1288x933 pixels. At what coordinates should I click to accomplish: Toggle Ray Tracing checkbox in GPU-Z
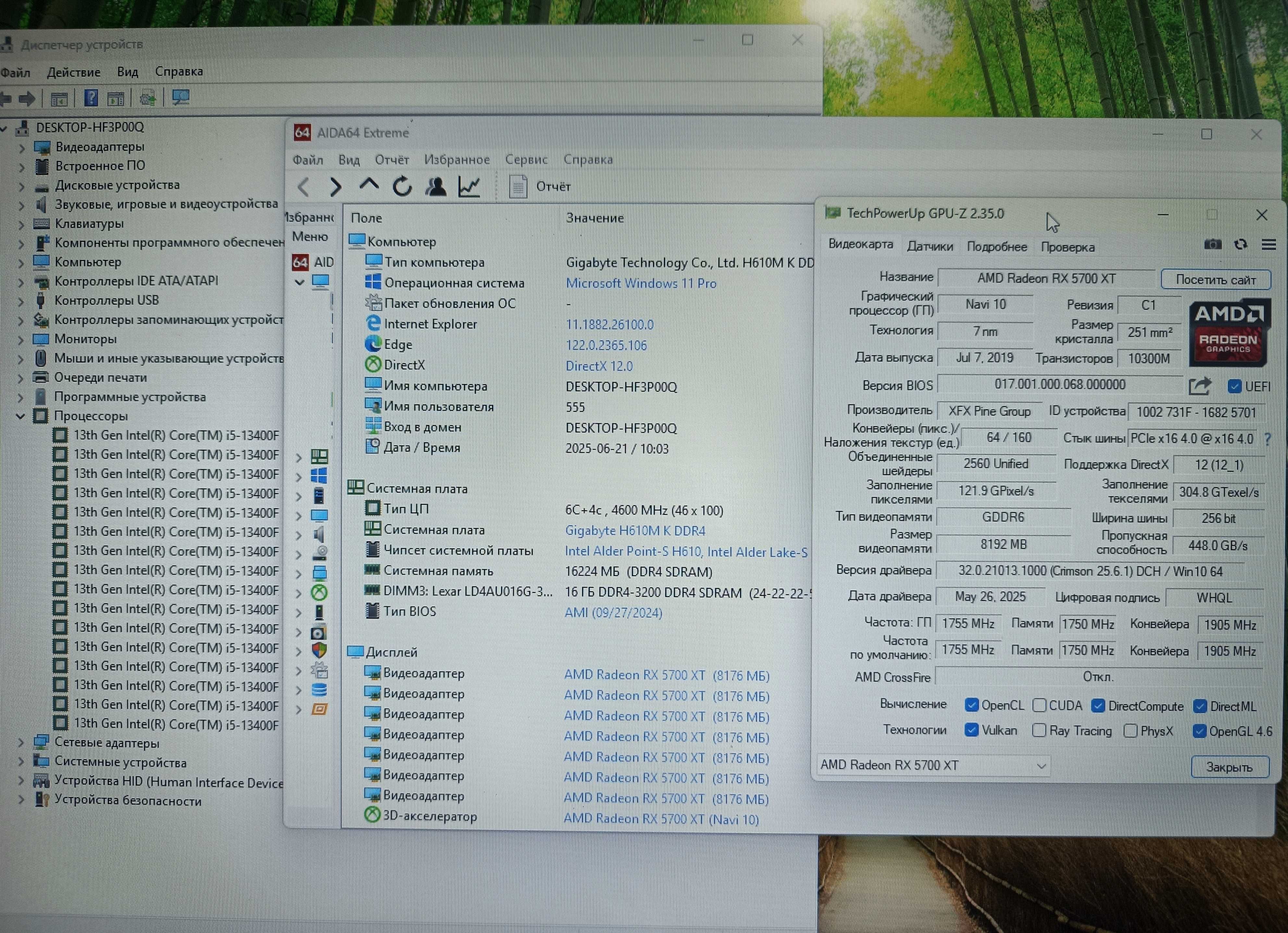click(x=1039, y=730)
